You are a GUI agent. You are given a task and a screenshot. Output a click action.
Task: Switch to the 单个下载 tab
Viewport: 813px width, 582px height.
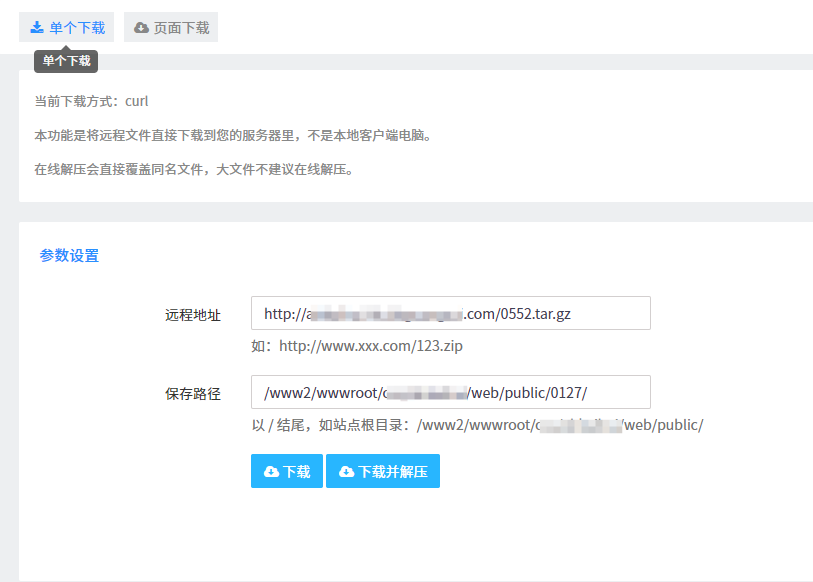pos(66,28)
